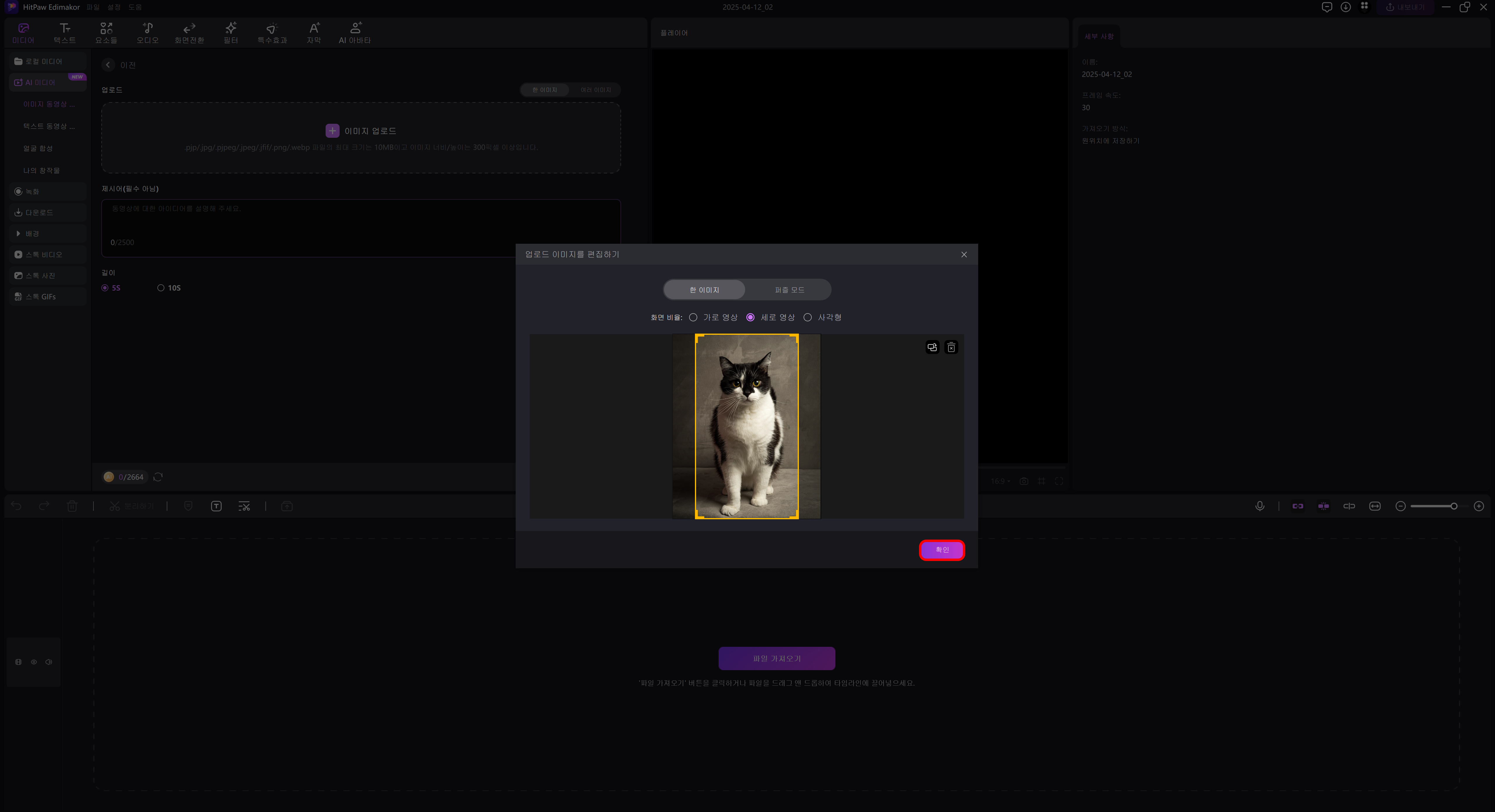Viewport: 1495px width, 812px height.
Task: Confirm the crop with 확인 button
Action: click(942, 550)
